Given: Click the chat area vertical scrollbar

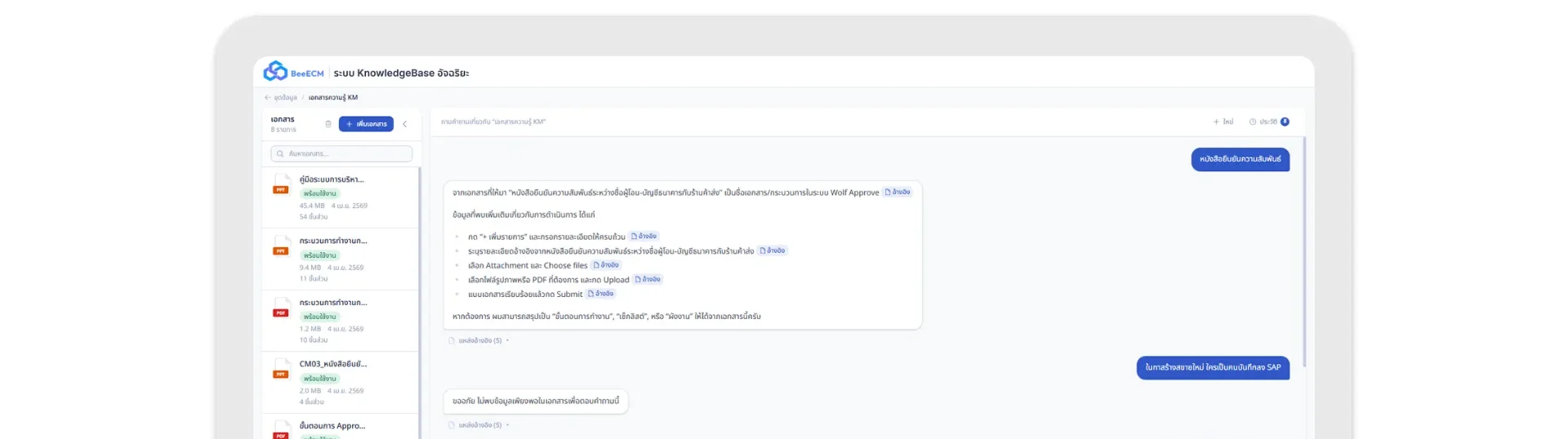Looking at the screenshot, I should coord(1303,252).
